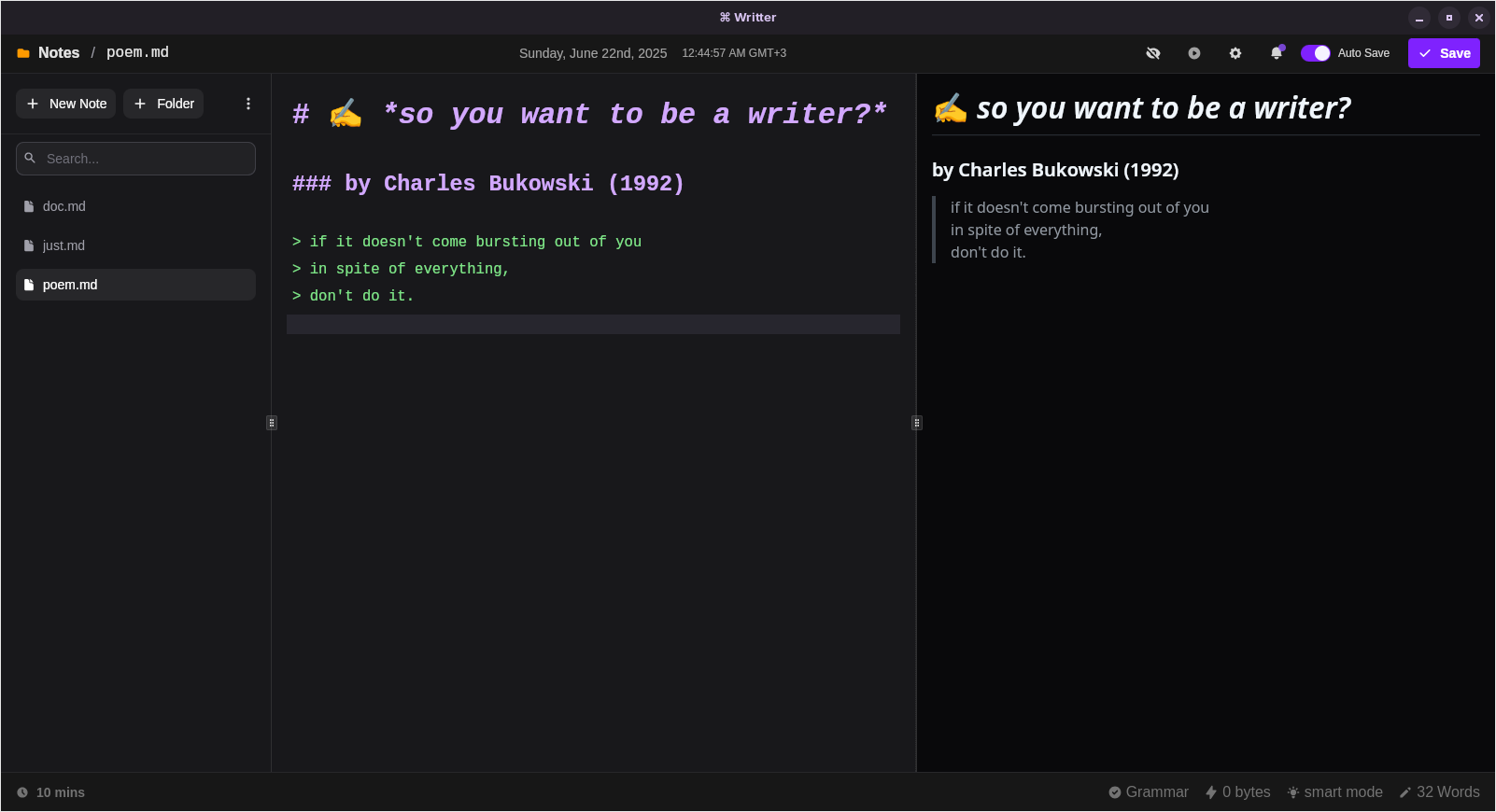Click the 32 Words counter
1496x812 pixels.
coord(1439,792)
